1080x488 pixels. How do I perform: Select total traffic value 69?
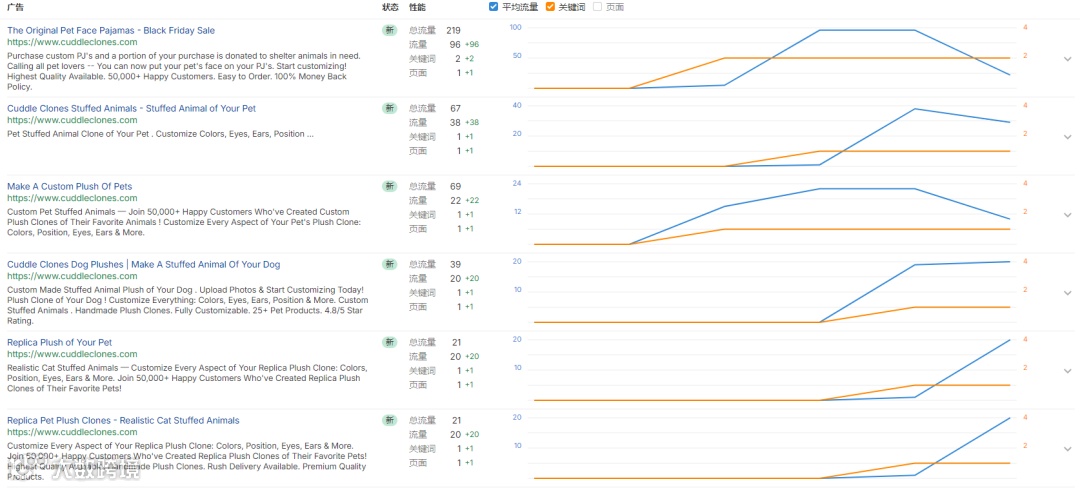click(x=455, y=186)
